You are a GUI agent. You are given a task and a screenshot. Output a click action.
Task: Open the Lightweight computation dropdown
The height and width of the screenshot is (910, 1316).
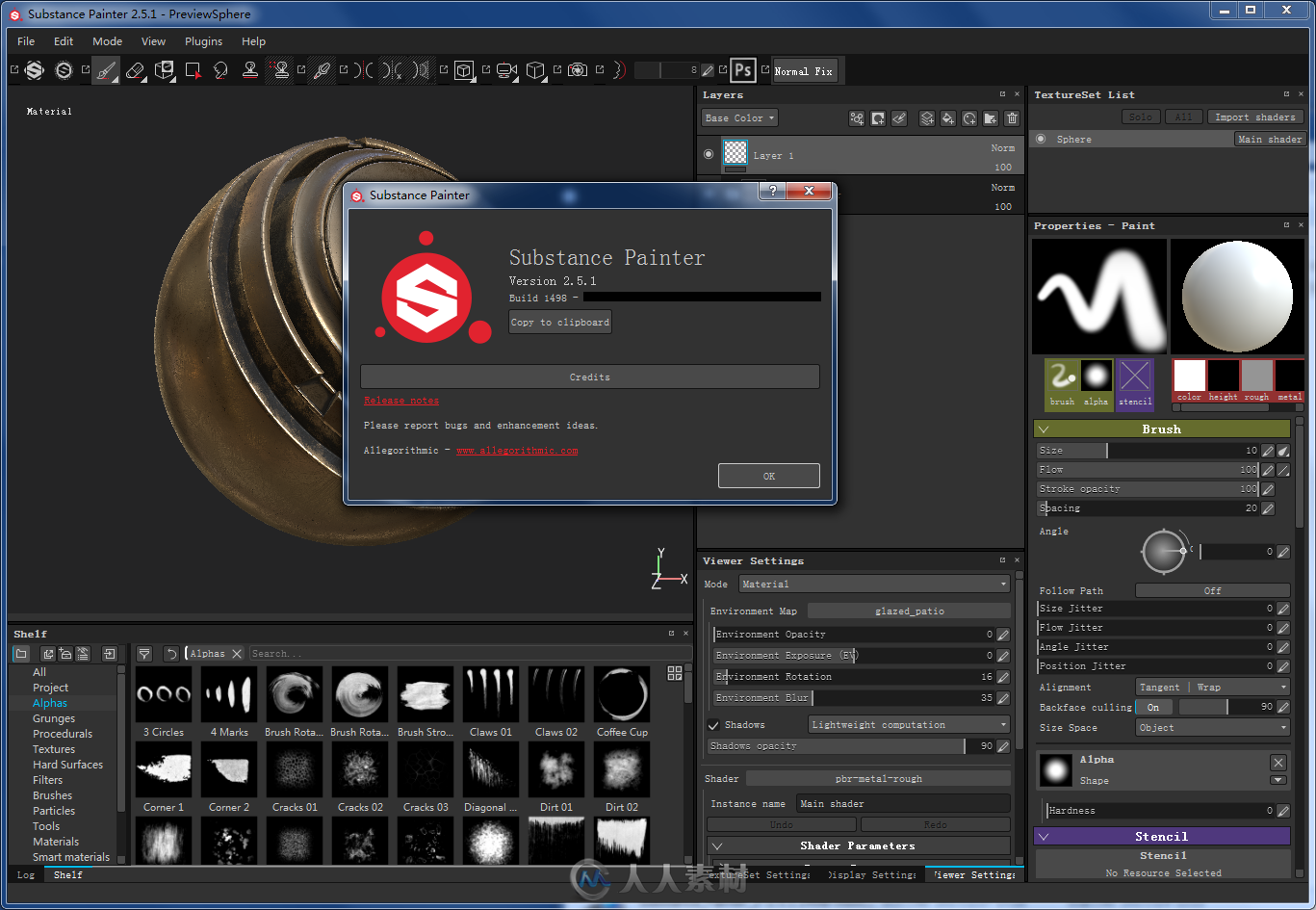click(x=909, y=725)
